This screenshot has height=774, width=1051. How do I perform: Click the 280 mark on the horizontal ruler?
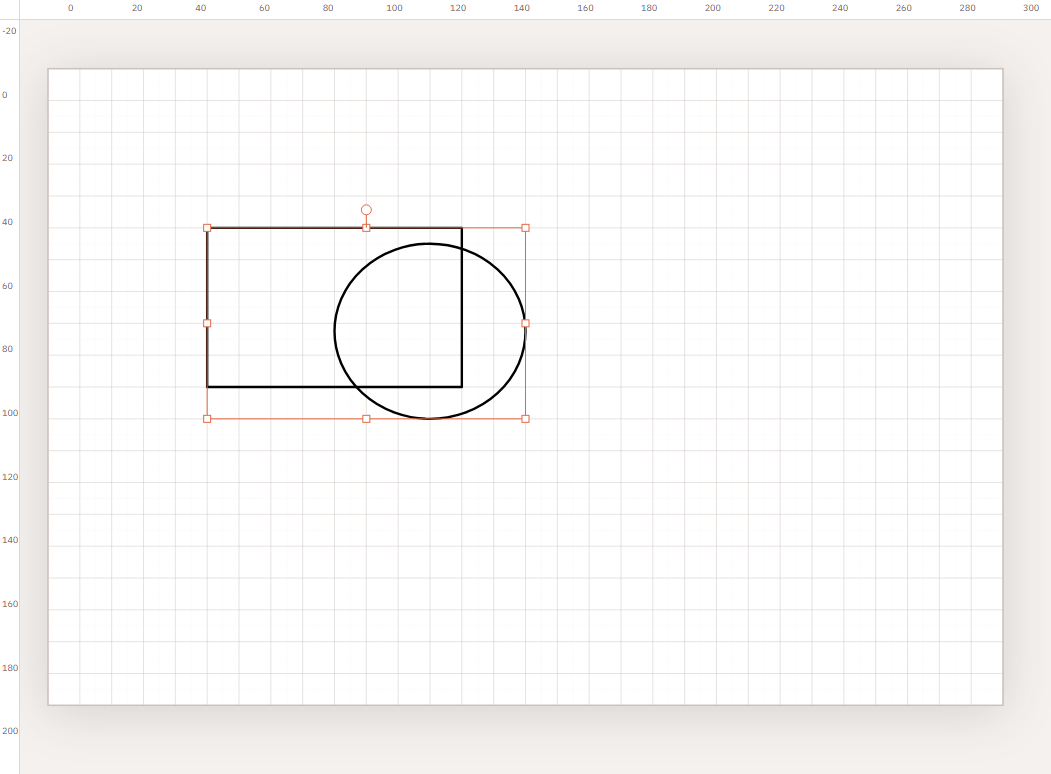[967, 8]
